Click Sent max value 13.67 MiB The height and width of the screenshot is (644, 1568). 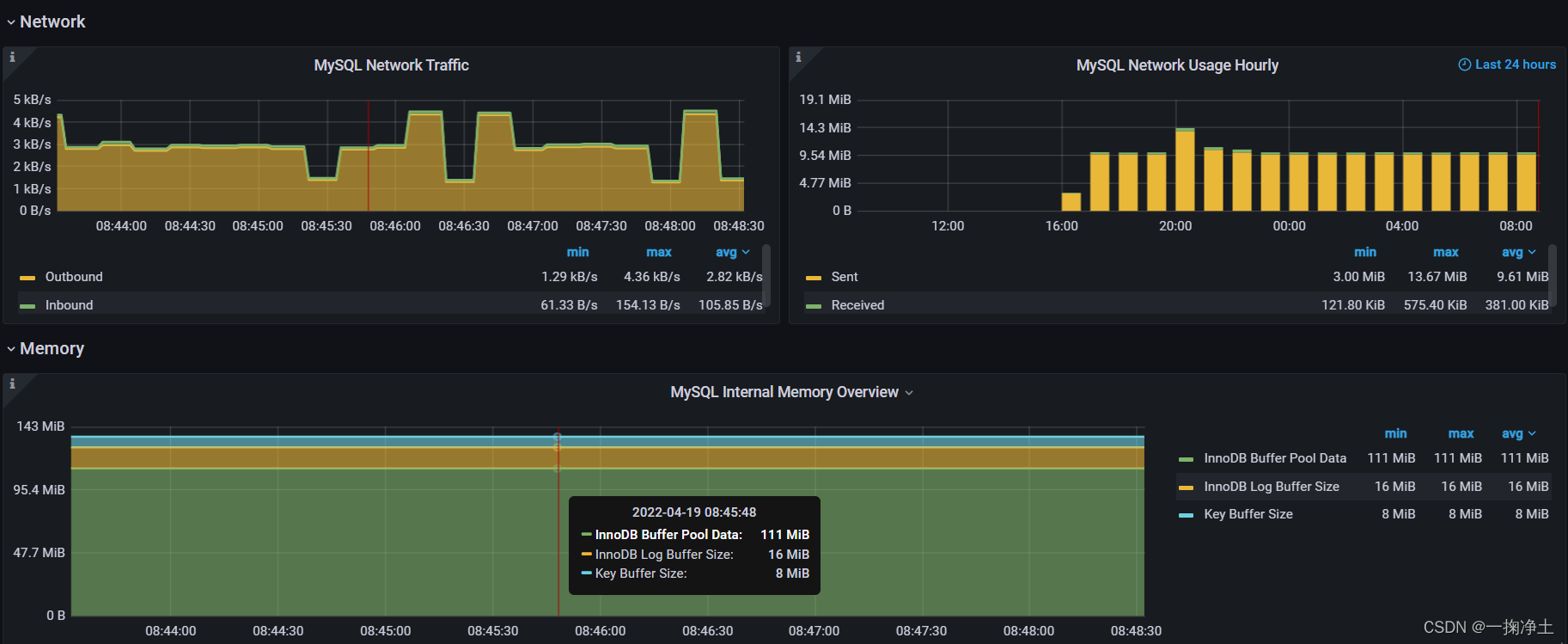pos(1437,277)
